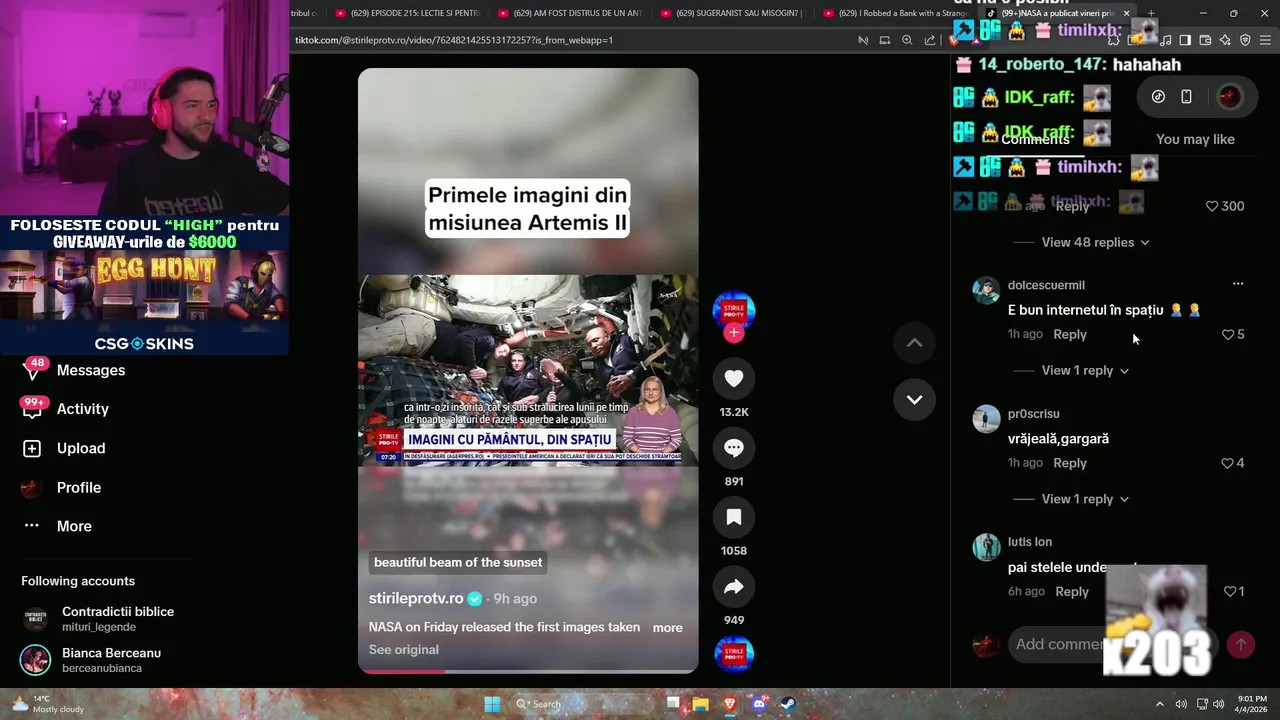Switch to the 'SUGERANIST SAU MISOGIN?' browser tab

(x=733, y=13)
